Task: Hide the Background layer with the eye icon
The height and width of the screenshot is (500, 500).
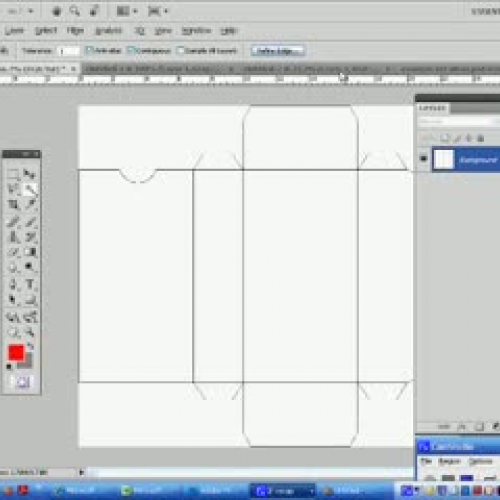Action: [x=423, y=159]
